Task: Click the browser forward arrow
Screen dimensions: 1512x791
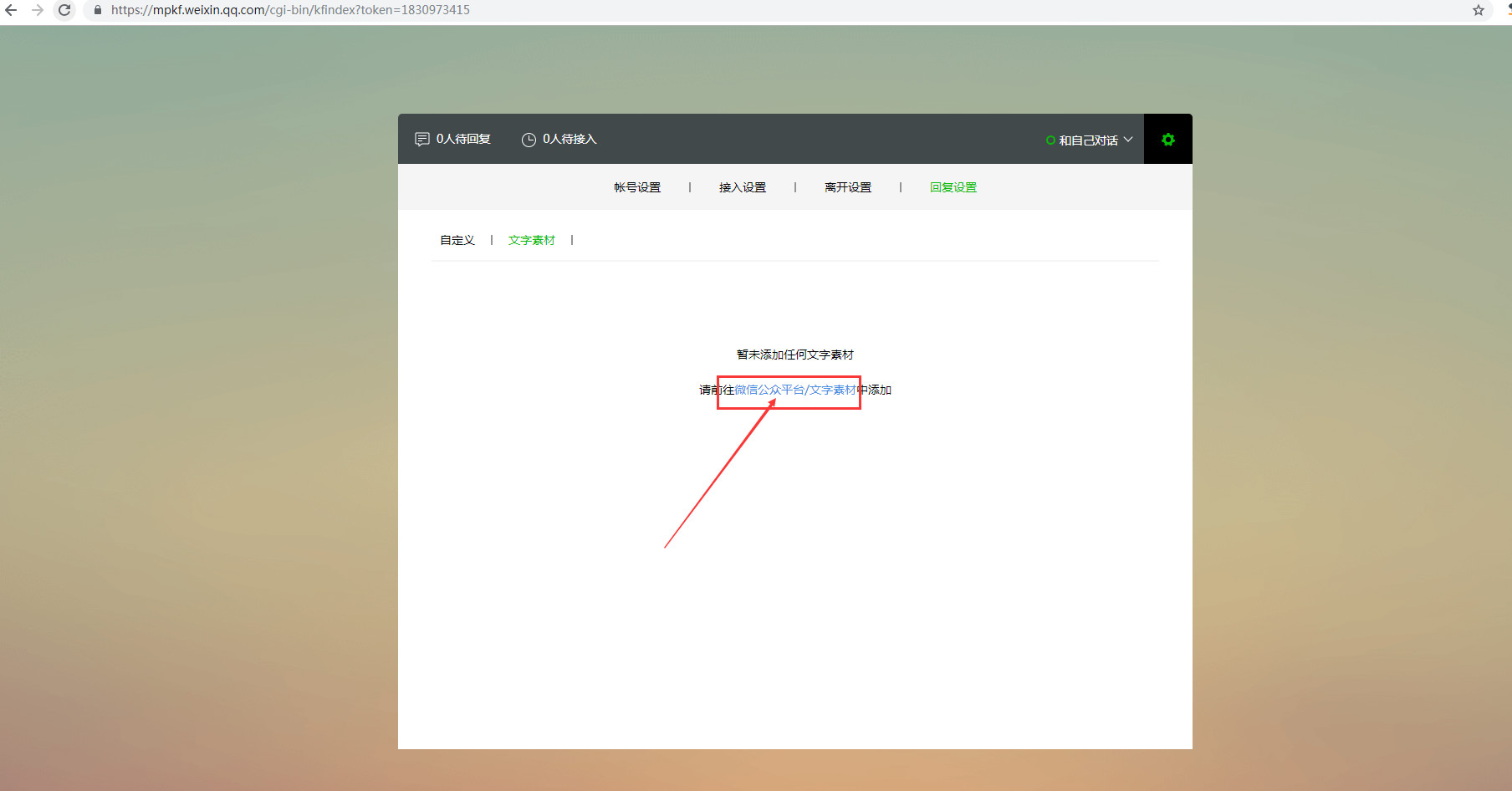Action: 38,10
